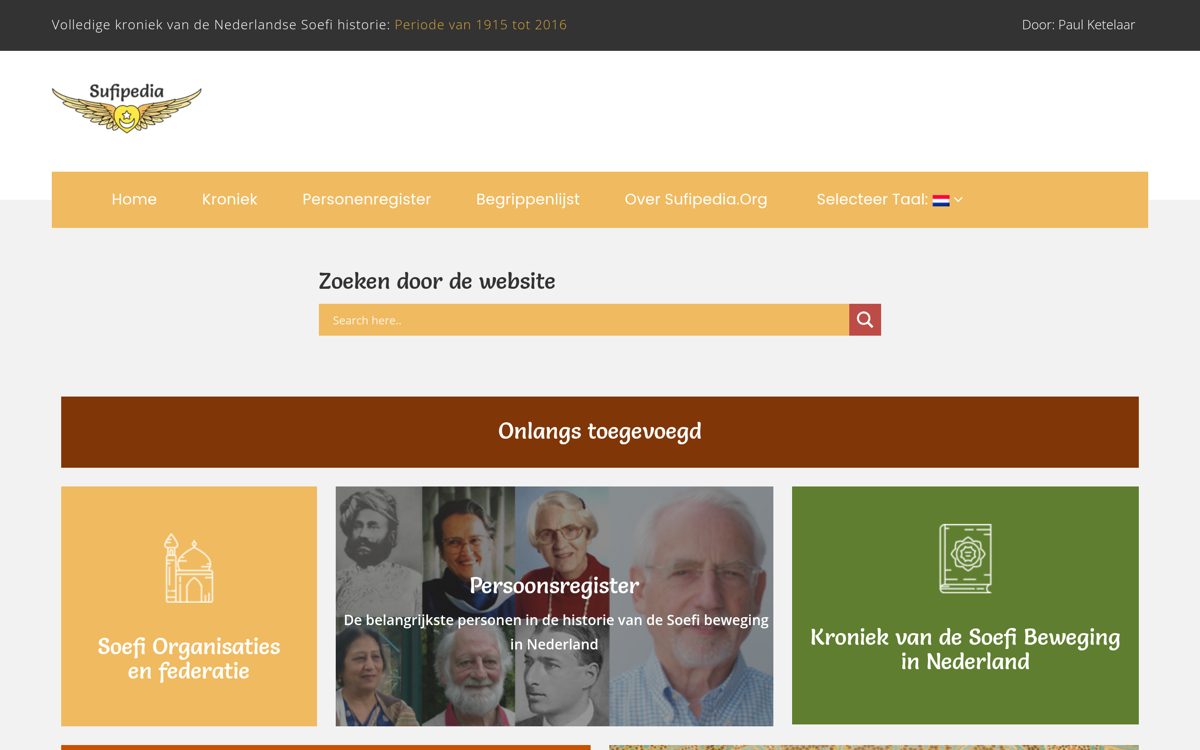
Task: Click 'De belangrijkste personen' description text
Action: pyautogui.click(x=556, y=632)
